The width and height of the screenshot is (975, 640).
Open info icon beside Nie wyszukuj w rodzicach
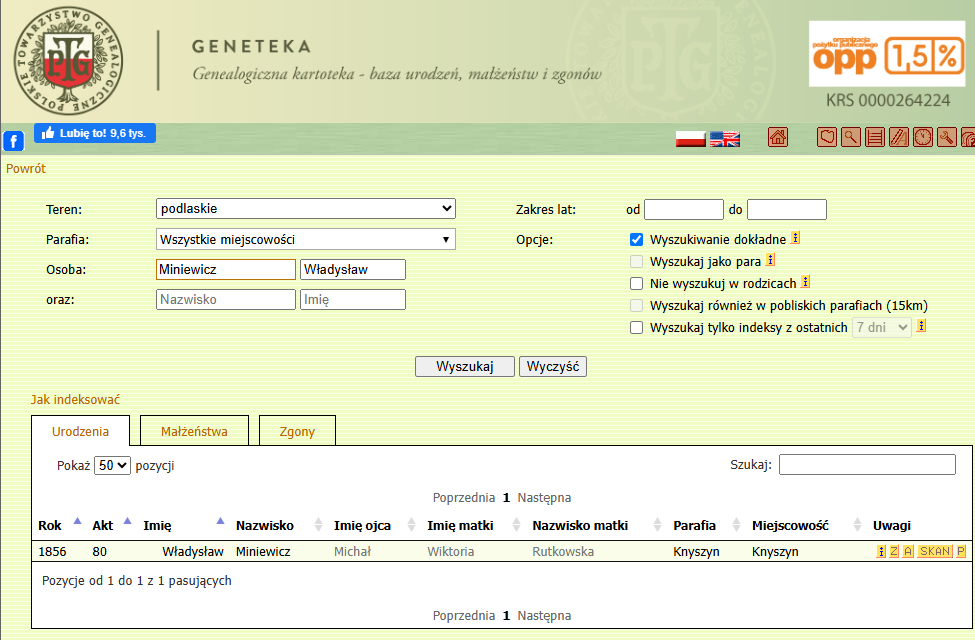805,282
